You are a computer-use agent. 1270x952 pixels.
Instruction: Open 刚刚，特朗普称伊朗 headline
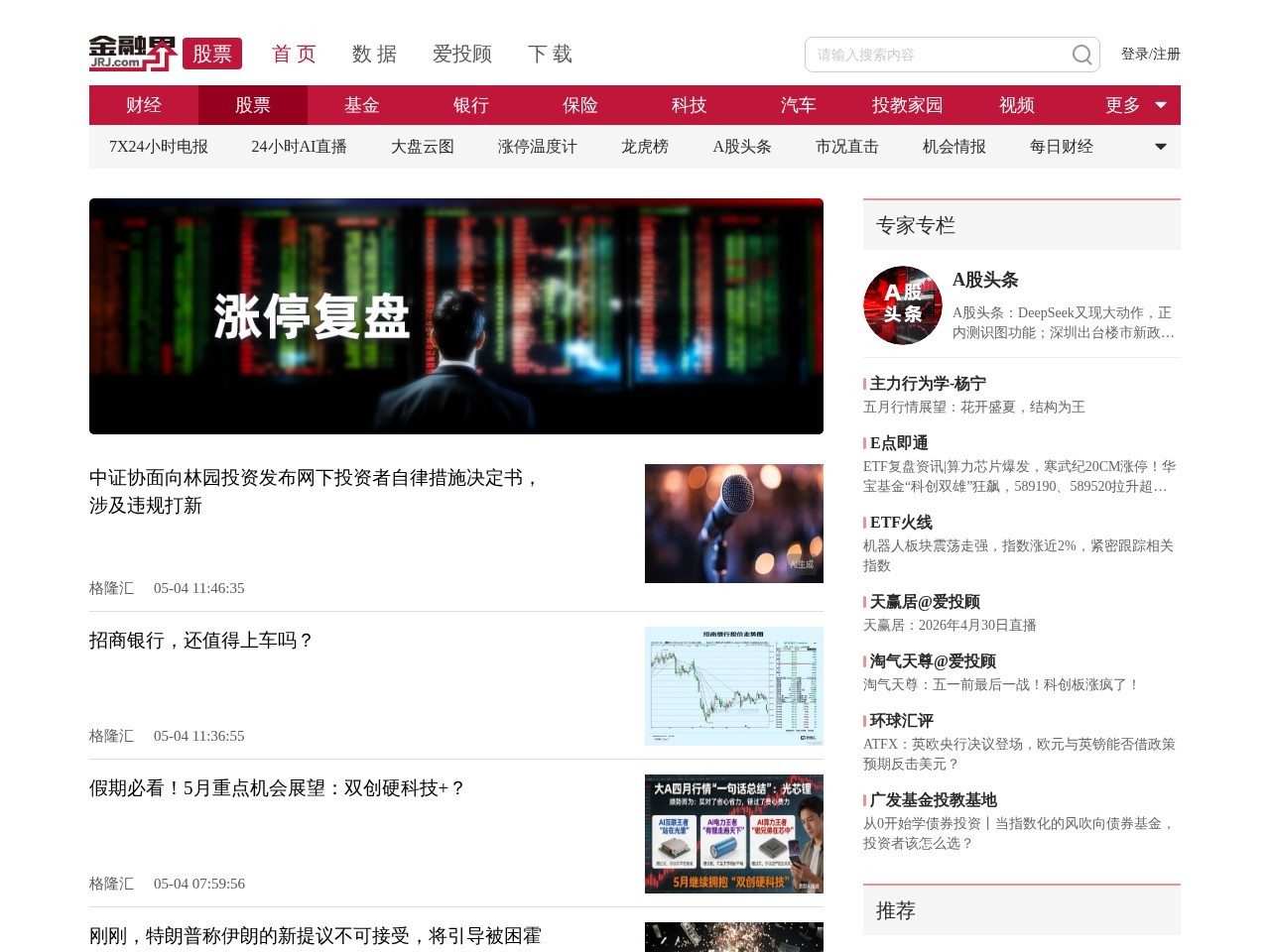316,936
